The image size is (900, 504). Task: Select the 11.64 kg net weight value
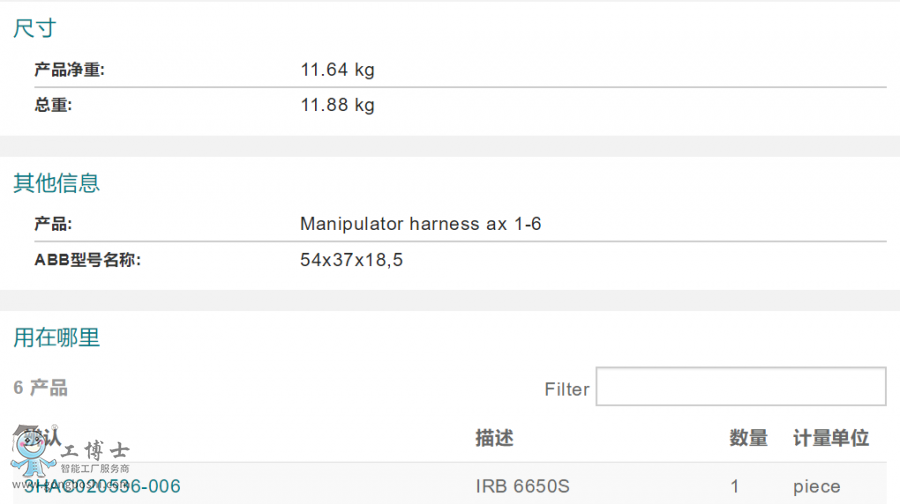click(x=337, y=70)
